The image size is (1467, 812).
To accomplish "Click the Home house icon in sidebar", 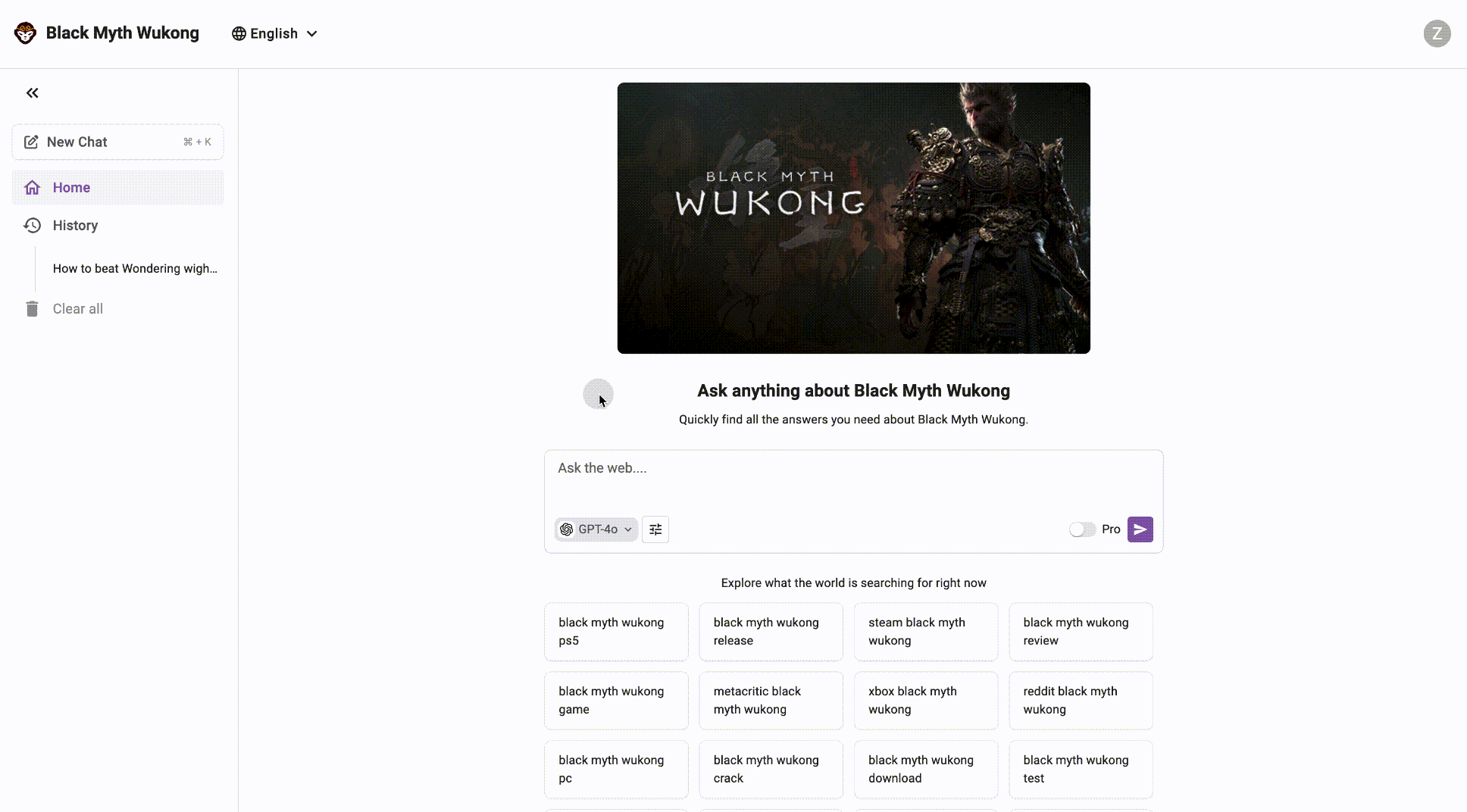I will point(32,187).
